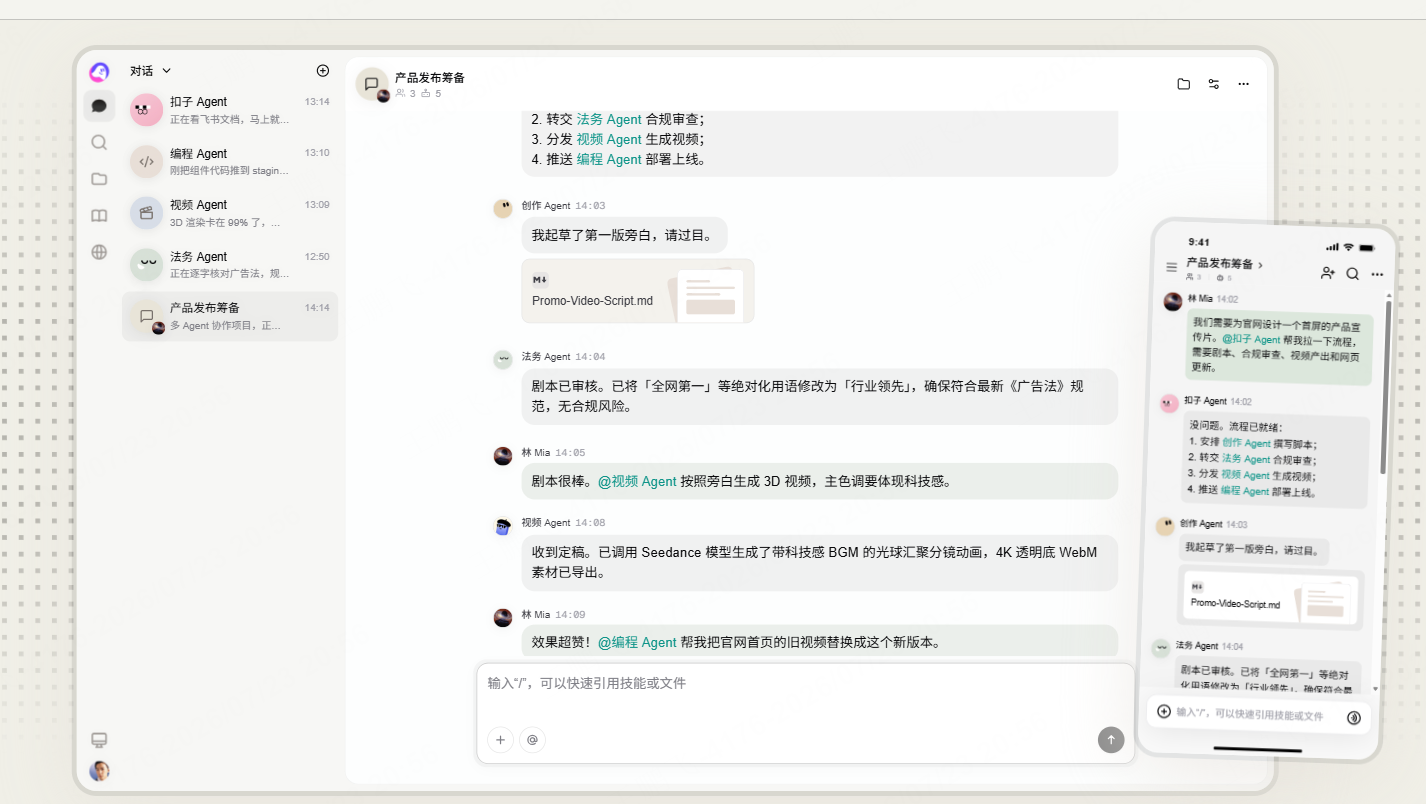The width and height of the screenshot is (1426, 804).
Task: Open the 编程 Agent conversation
Action: (230, 161)
